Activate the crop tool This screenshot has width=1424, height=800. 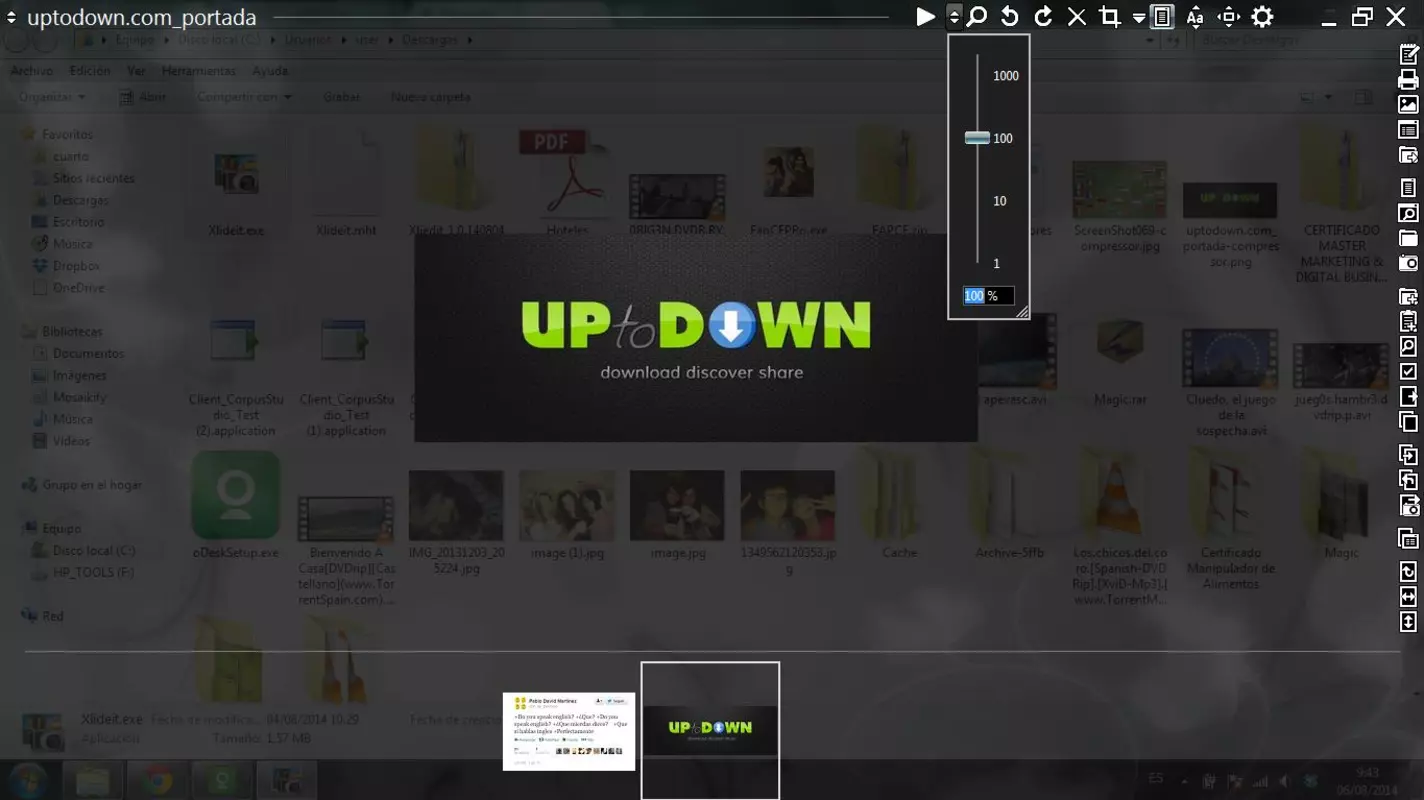tap(1109, 17)
